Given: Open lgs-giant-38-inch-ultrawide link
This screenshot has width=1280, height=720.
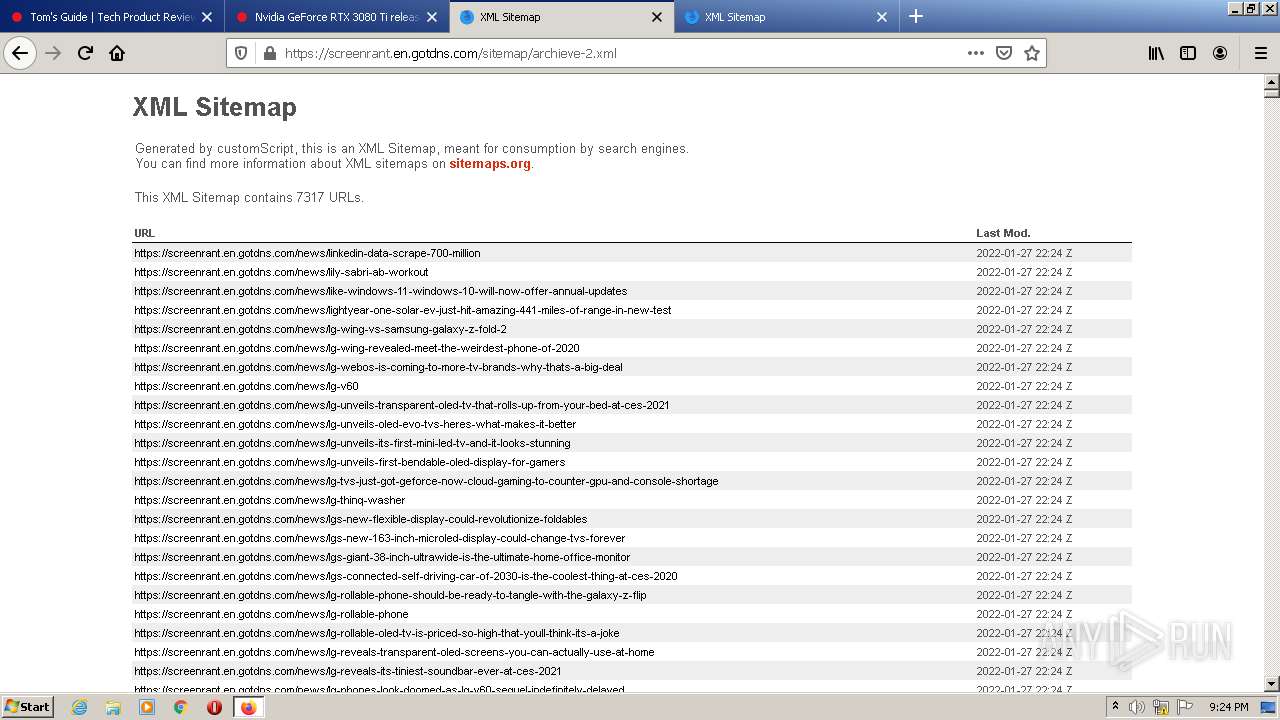Looking at the screenshot, I should (x=382, y=557).
